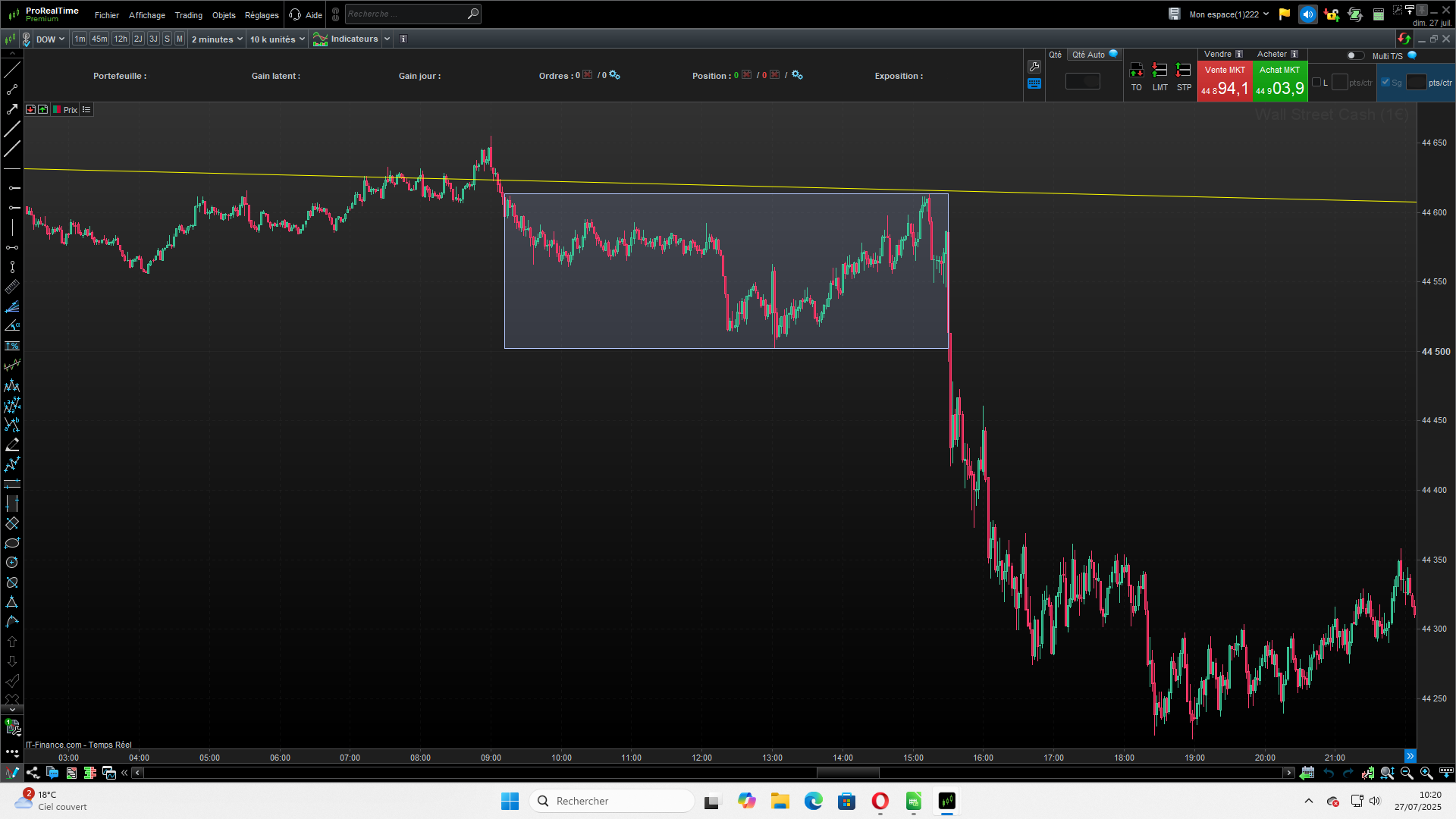Open trading settings wrench icon
The image size is (1456, 819).
[x=1034, y=67]
